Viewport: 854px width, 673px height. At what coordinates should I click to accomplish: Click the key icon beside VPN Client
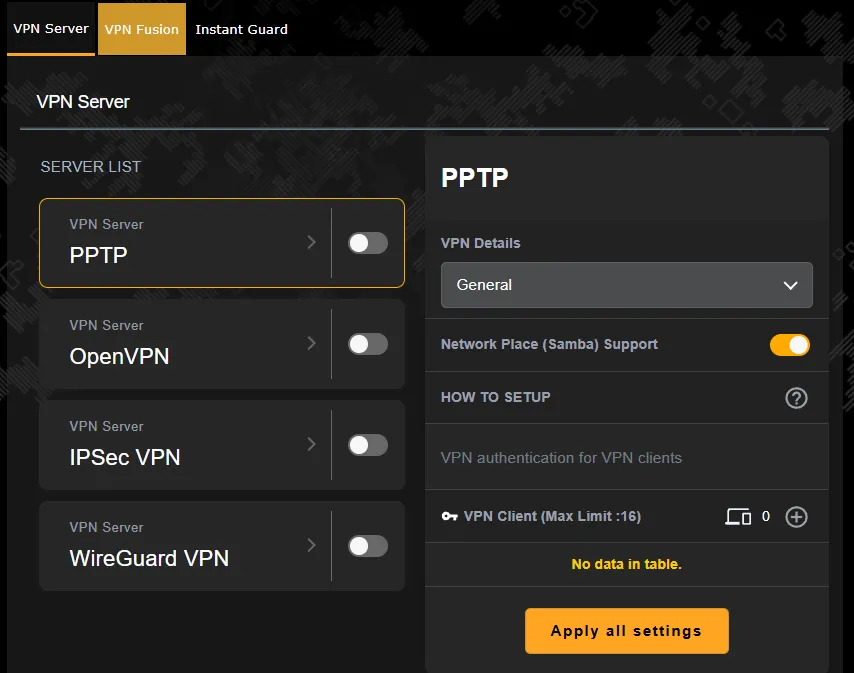(x=448, y=517)
